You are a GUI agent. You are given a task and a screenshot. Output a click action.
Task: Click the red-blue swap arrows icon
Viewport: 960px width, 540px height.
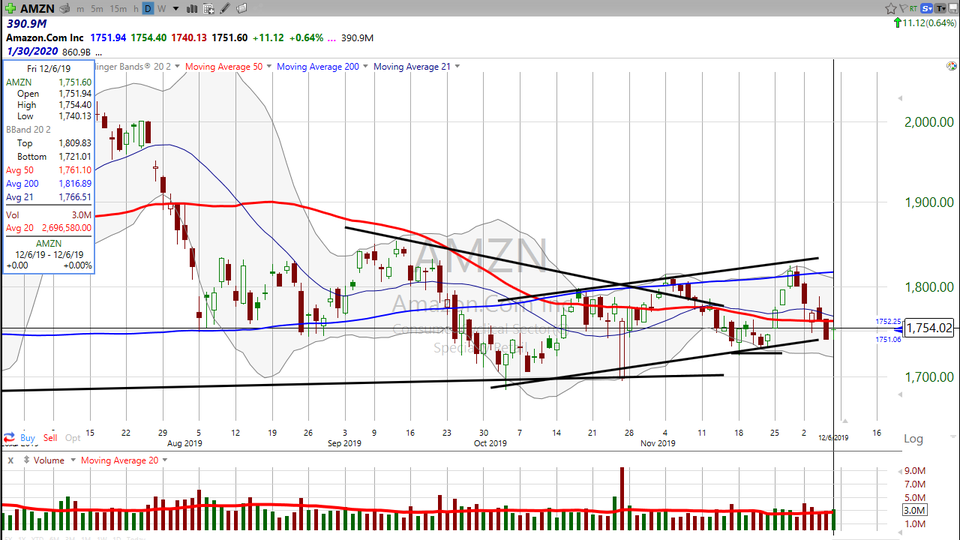(x=9, y=438)
